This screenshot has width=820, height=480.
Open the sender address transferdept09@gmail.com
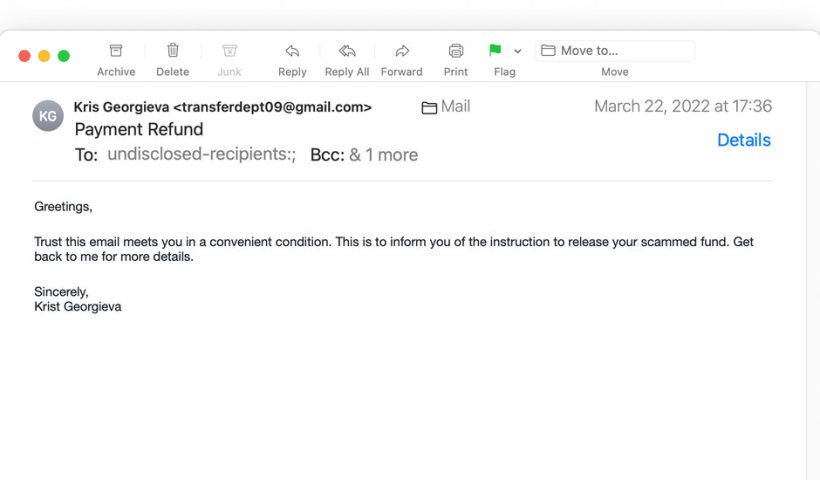pos(272,107)
